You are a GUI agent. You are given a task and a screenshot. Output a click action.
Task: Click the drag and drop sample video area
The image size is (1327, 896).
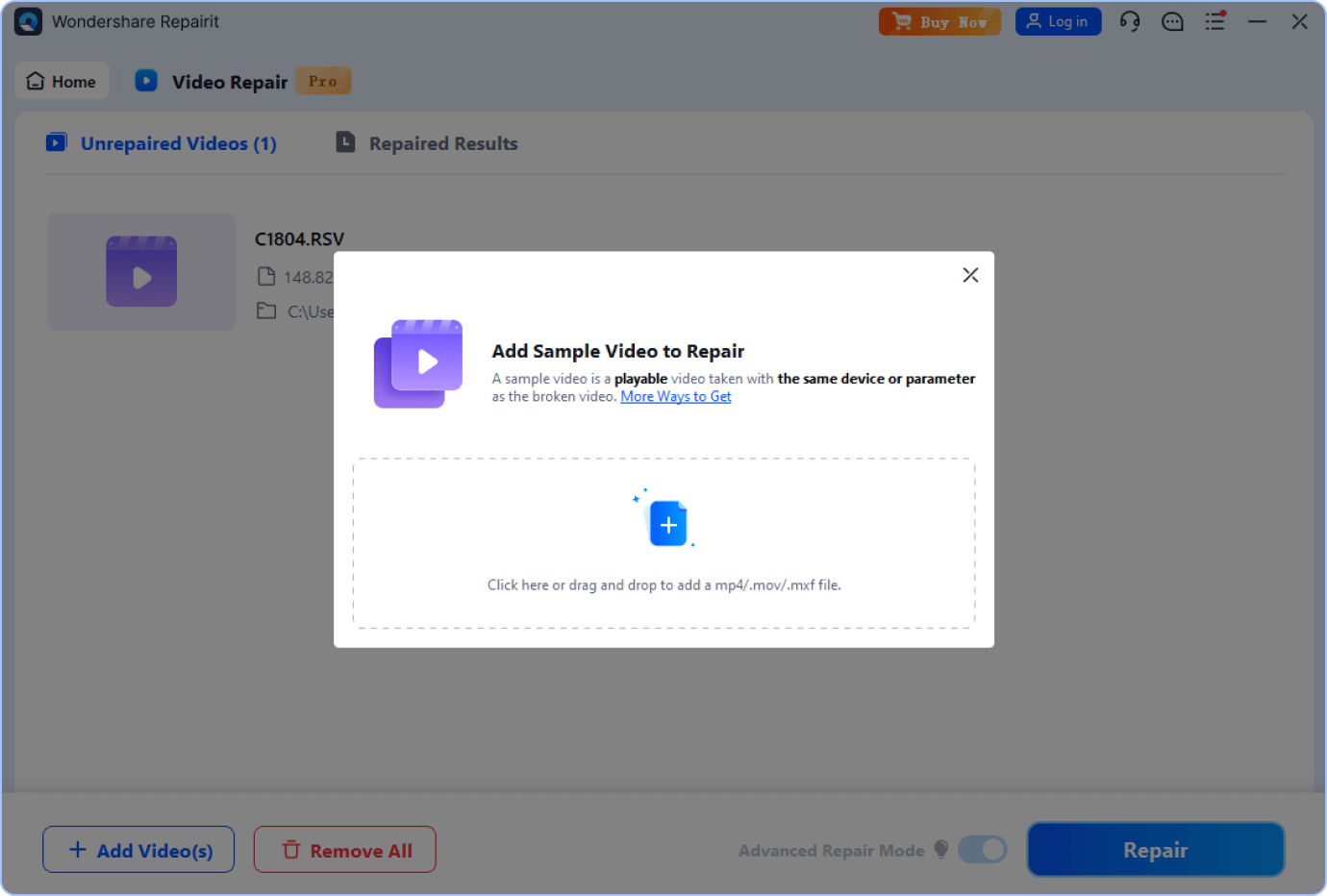pyautogui.click(x=663, y=543)
